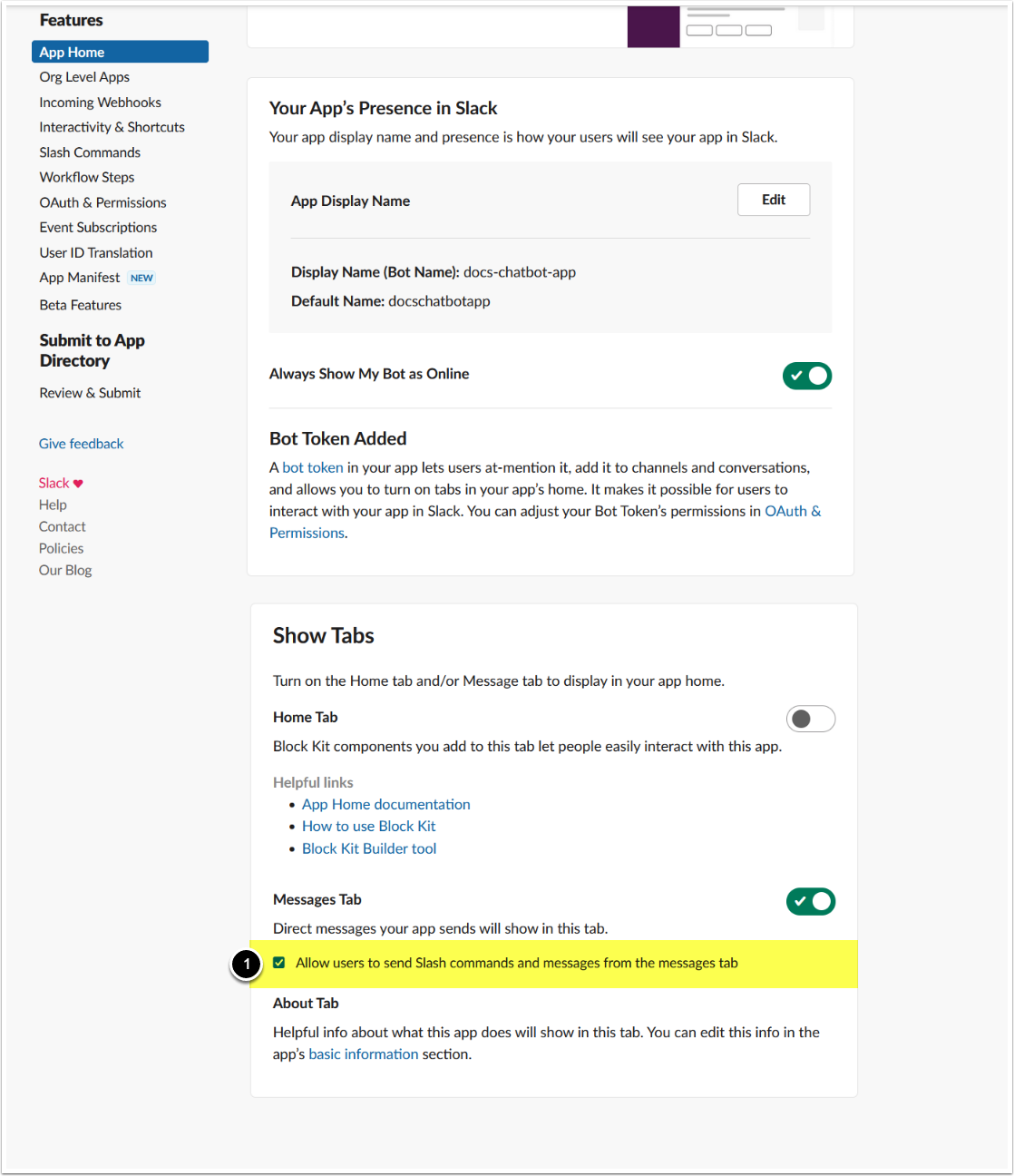1014x1176 pixels.
Task: Click the About Tab label
Action: pos(306,1003)
